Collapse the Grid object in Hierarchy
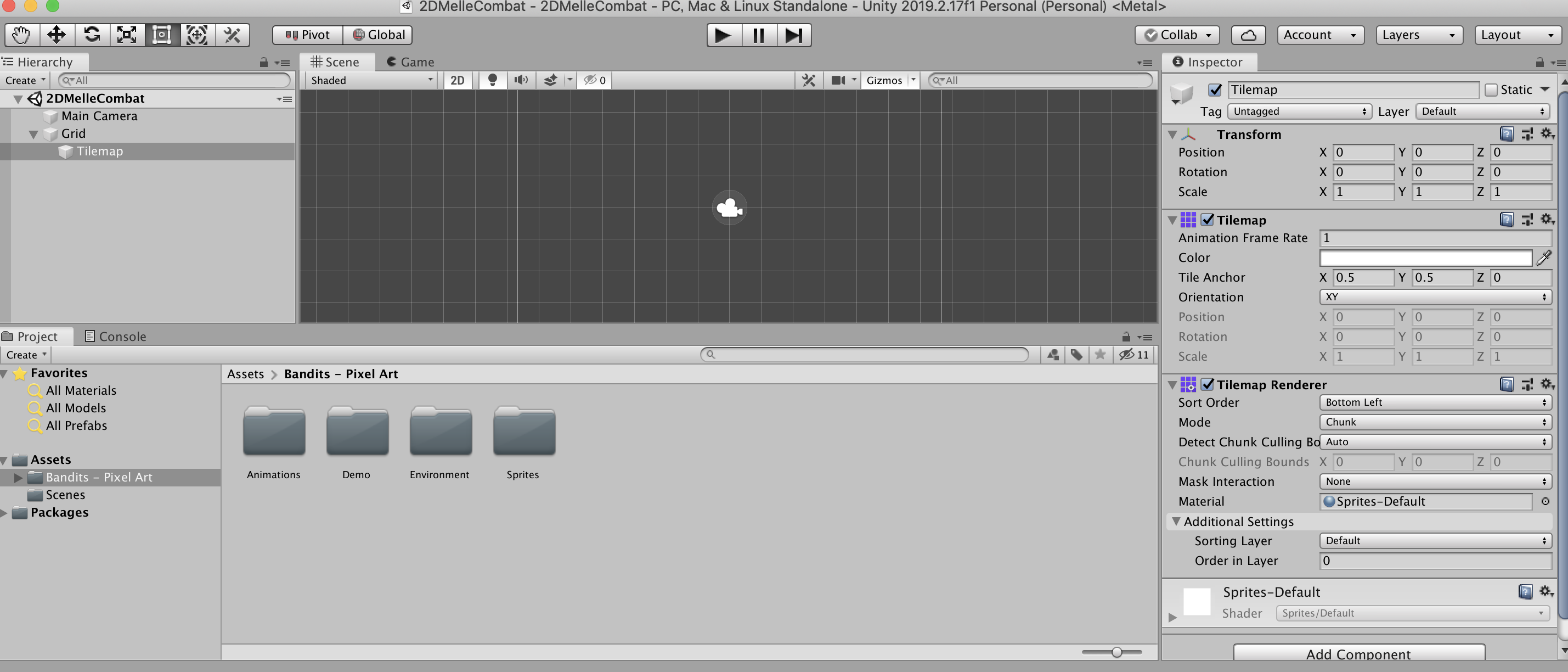 34,134
